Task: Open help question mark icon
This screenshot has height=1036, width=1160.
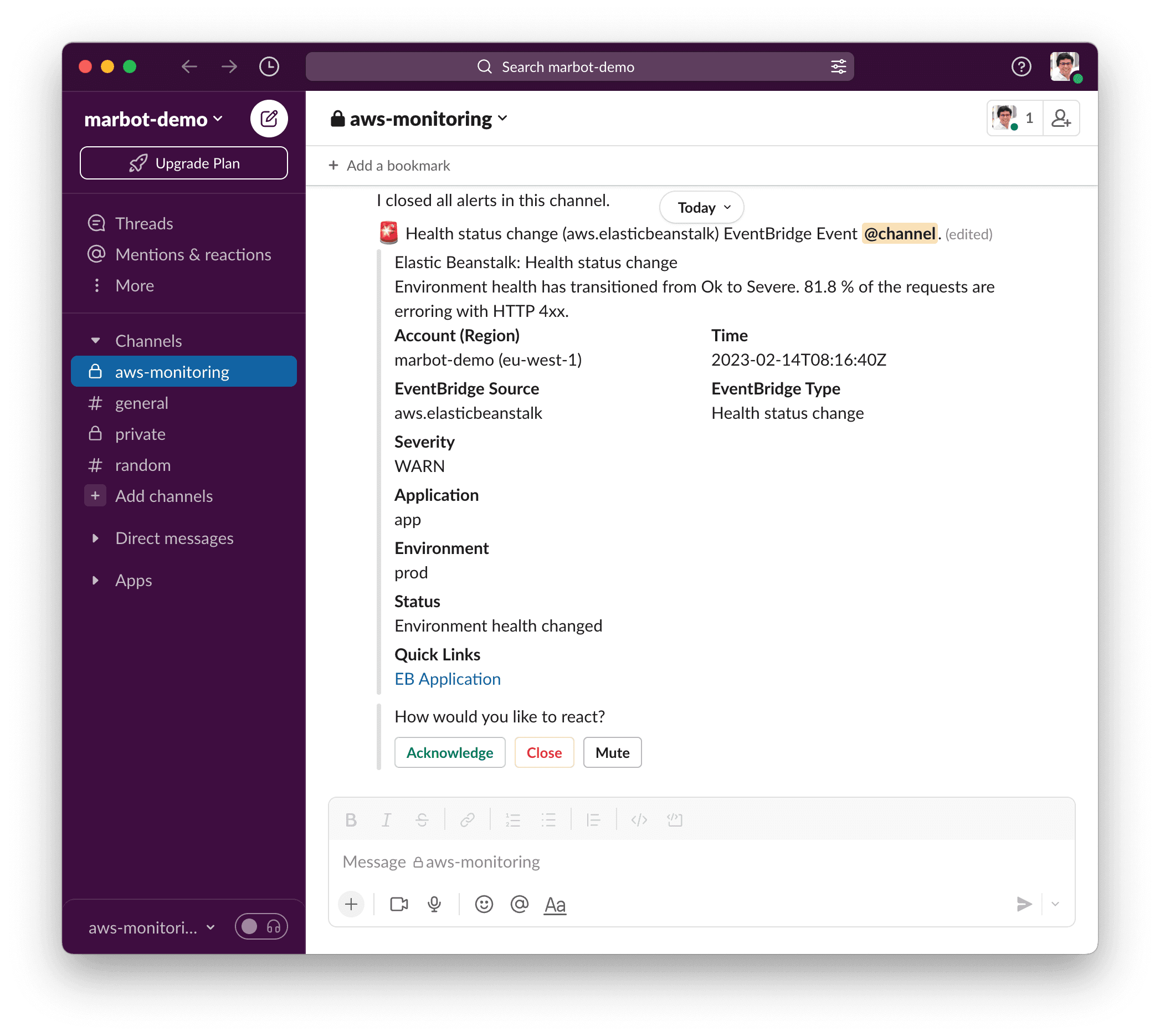Action: coord(1022,66)
